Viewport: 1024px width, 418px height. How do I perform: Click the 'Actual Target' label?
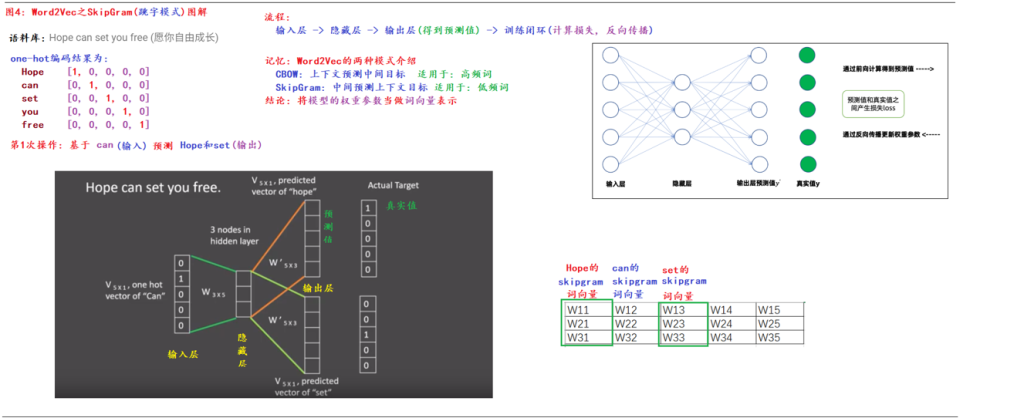[393, 185]
